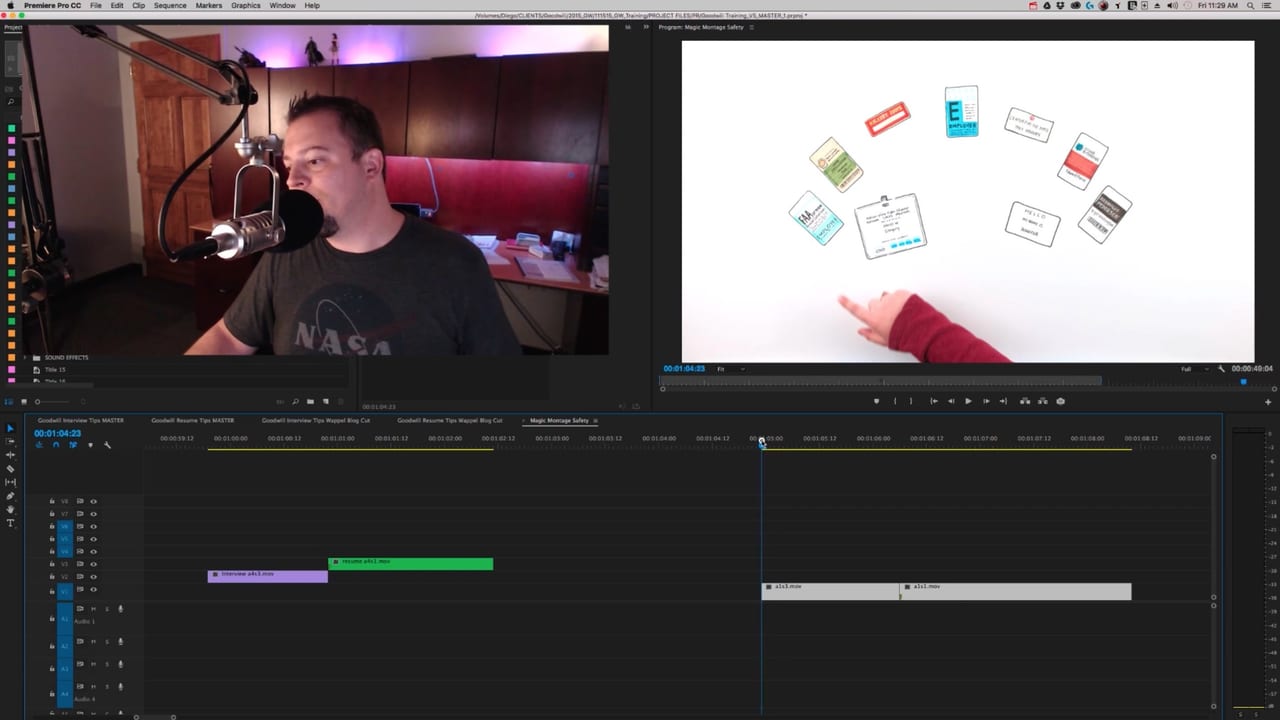Screen dimensions: 1280x720
Task: Solo audio track A1
Action: 107,609
